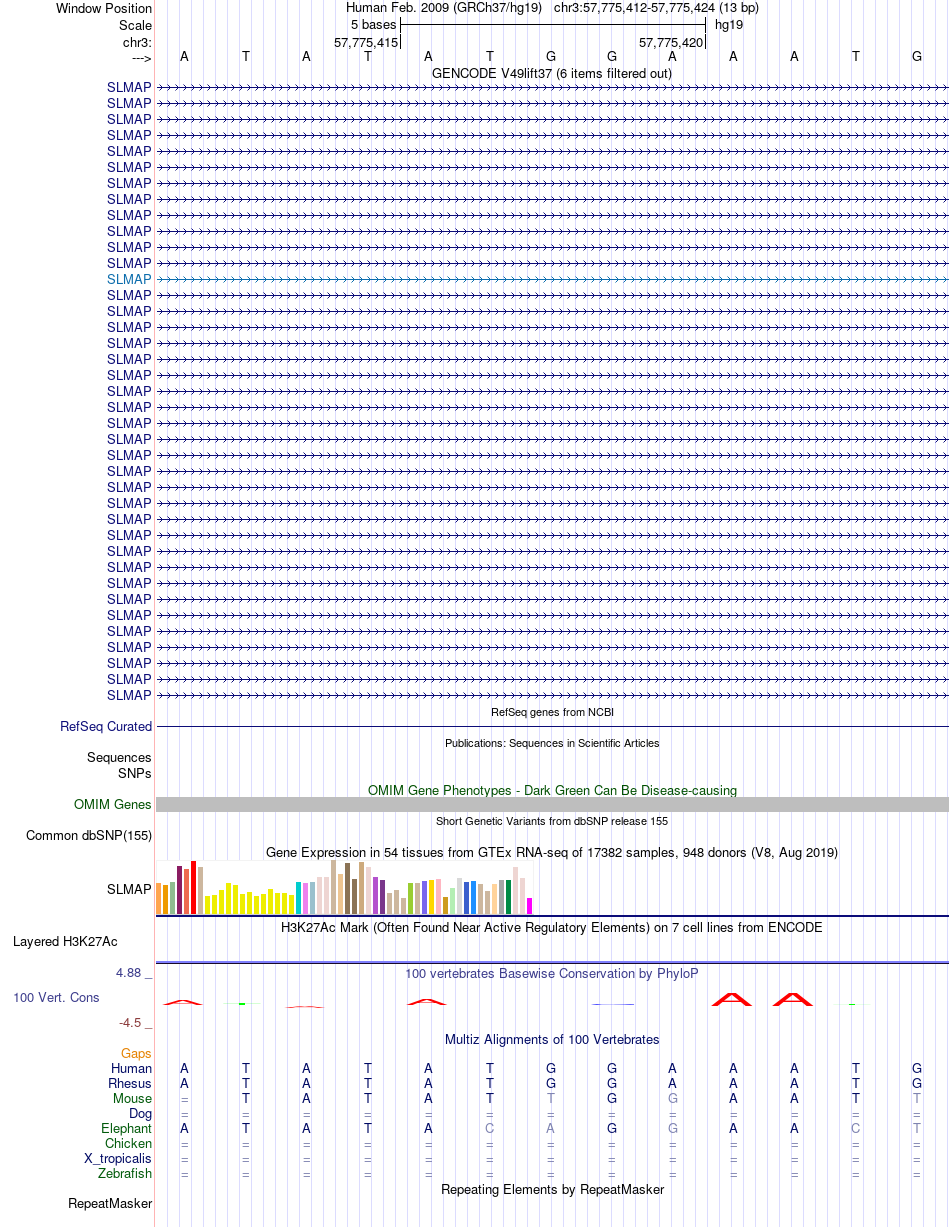
Task: Click the OMIM Genes side label
Action: click(113, 804)
